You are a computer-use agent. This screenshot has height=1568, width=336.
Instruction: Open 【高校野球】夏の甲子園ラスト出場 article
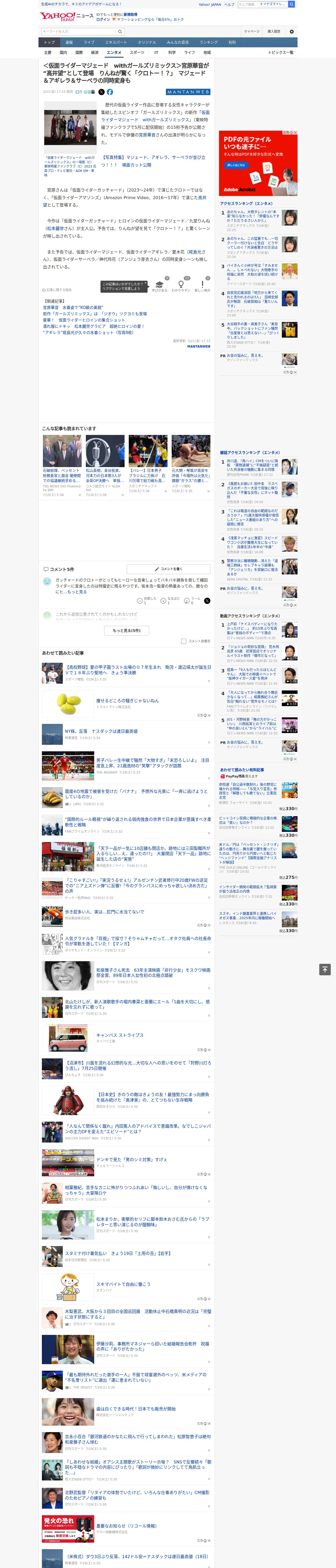point(138,670)
